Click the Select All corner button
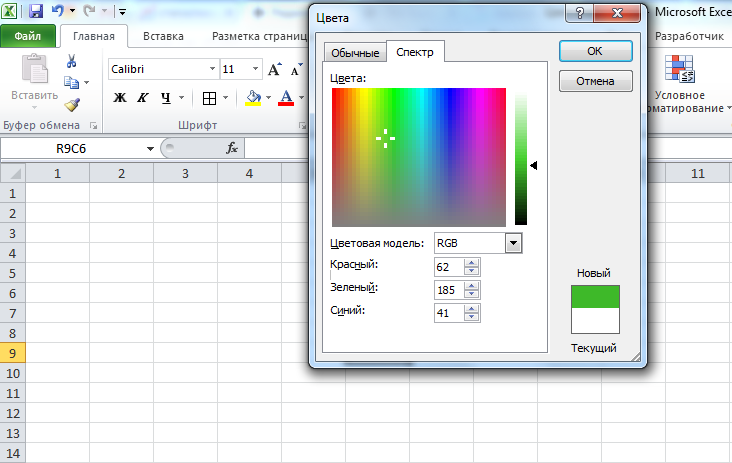 (13, 174)
